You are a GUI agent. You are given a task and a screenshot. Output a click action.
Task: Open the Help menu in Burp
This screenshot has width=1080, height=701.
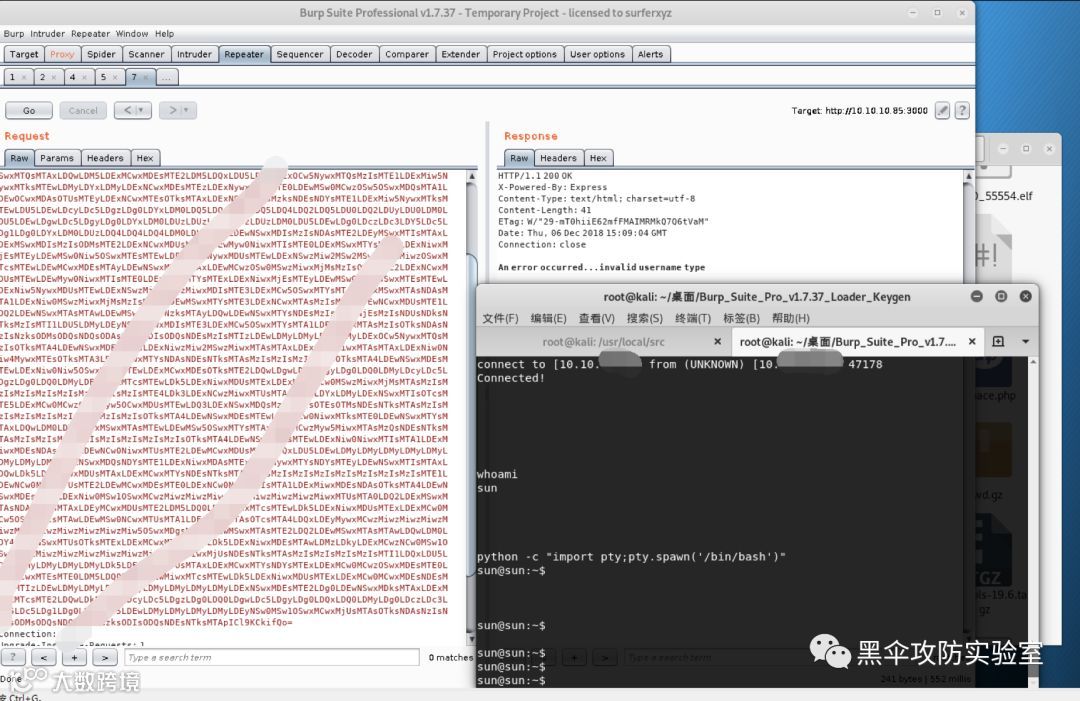point(165,34)
